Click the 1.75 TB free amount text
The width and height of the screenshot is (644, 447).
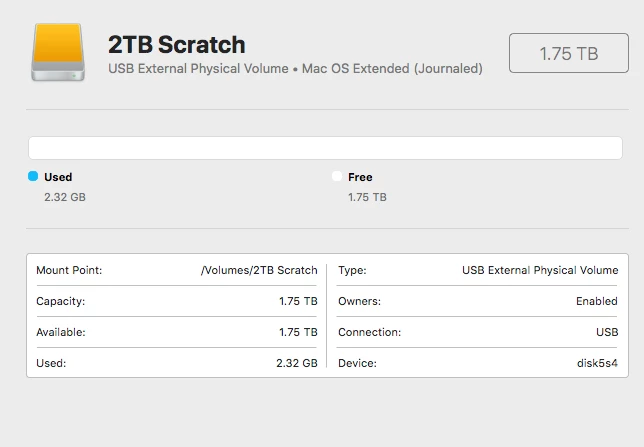coord(367,197)
